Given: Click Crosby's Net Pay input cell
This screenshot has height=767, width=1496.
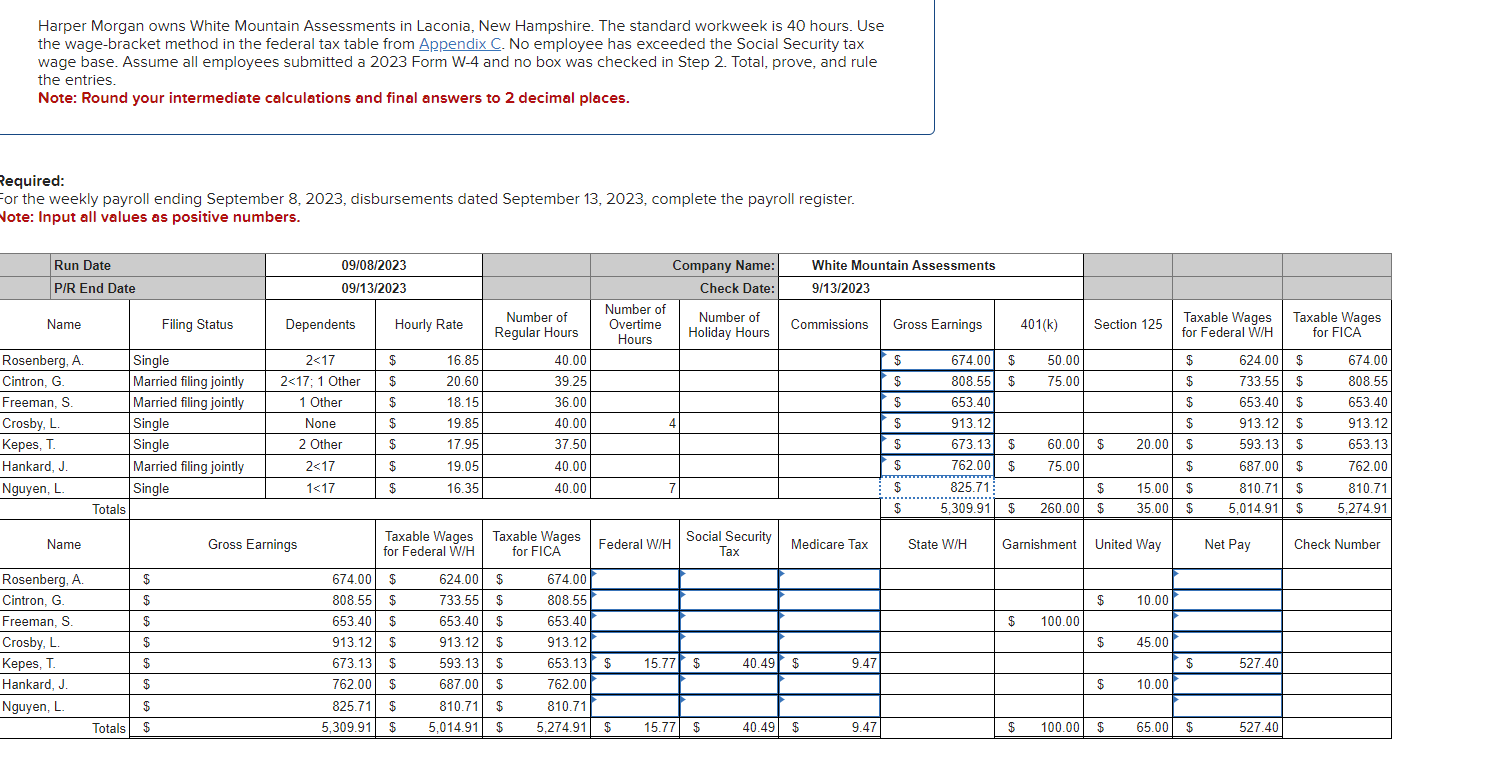Looking at the screenshot, I should point(1227,642).
